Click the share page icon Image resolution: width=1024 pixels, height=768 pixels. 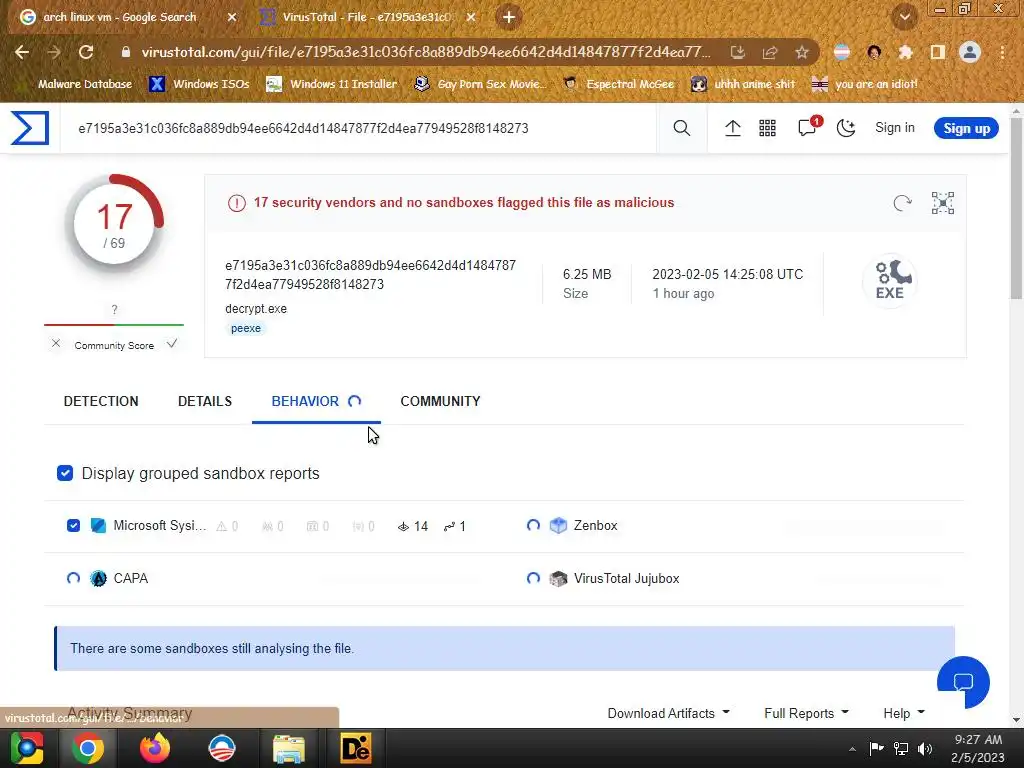coord(770,52)
